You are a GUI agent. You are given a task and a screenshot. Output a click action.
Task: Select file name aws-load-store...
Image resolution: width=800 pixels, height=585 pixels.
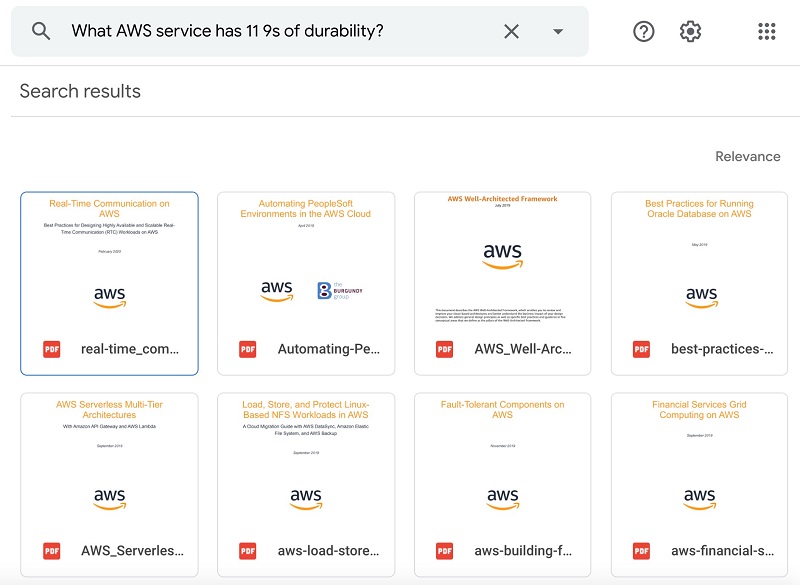click(328, 551)
